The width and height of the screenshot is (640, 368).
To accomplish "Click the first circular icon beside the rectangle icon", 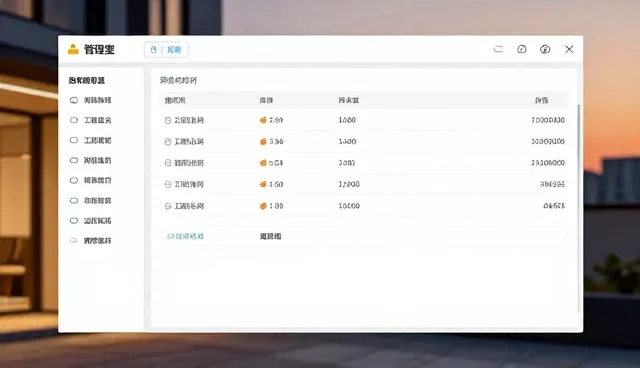I will pos(522,49).
